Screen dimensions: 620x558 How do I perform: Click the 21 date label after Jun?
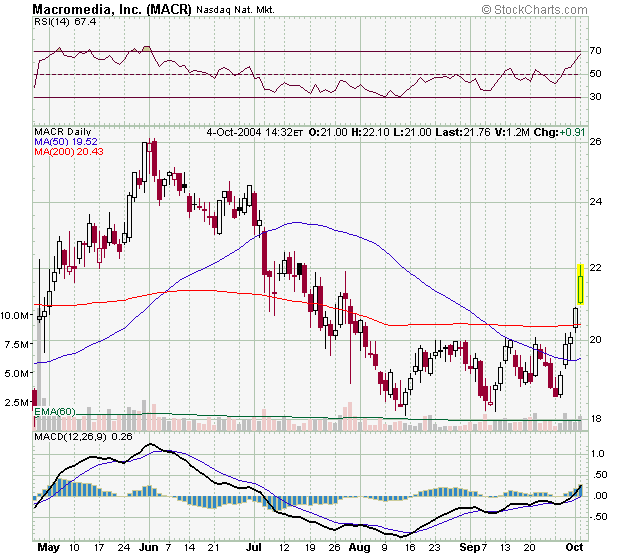click(x=214, y=548)
